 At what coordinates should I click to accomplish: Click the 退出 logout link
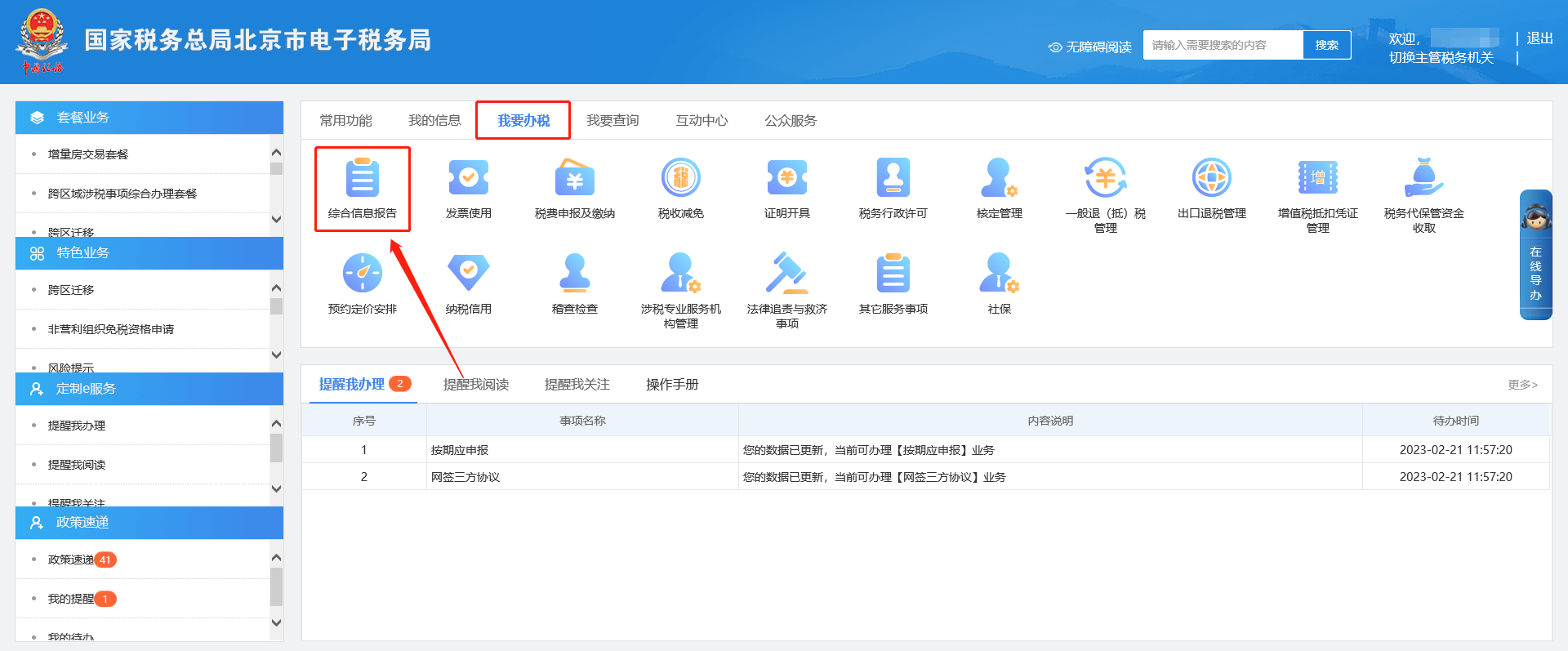click(x=1539, y=38)
